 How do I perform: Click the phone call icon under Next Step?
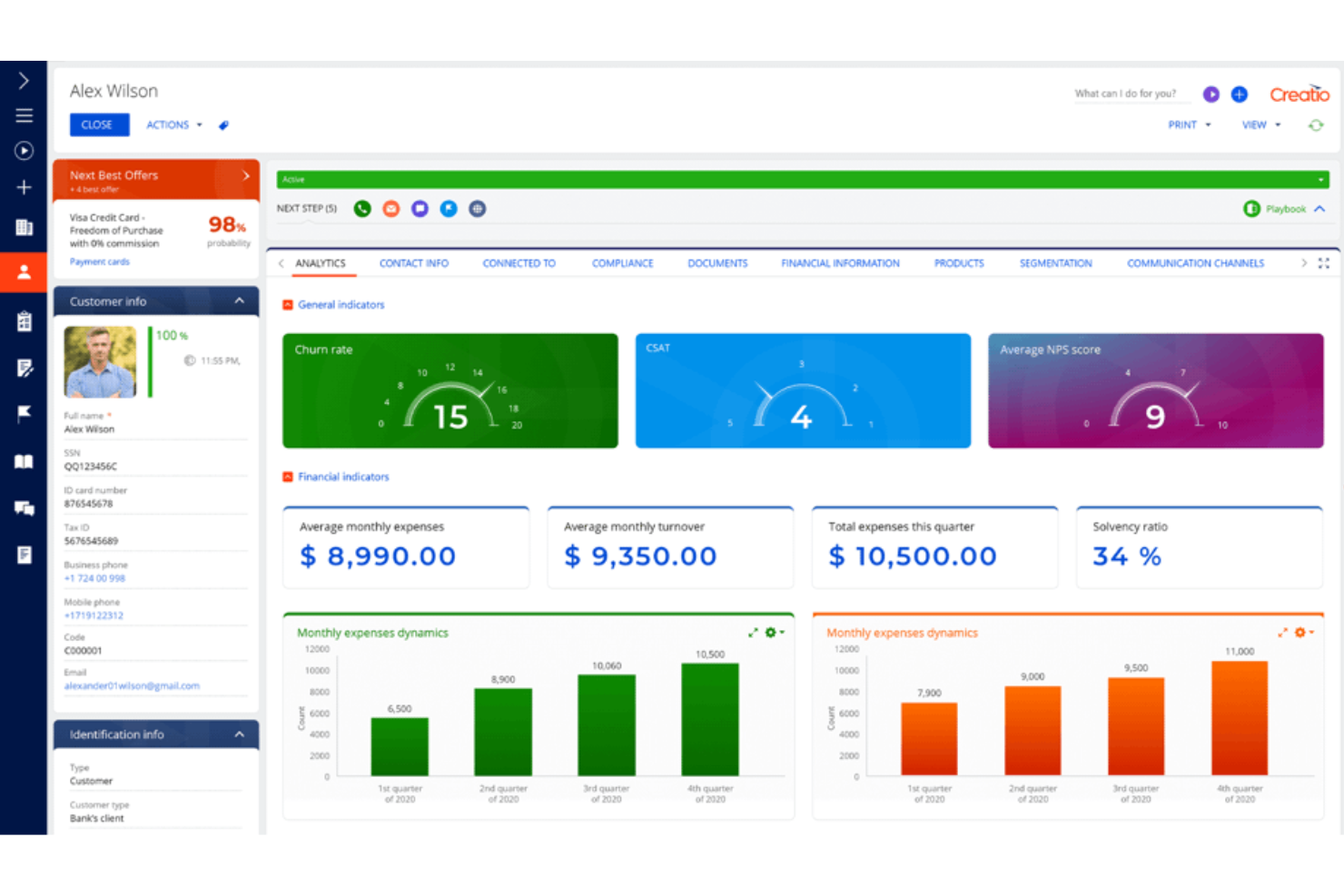click(x=362, y=208)
